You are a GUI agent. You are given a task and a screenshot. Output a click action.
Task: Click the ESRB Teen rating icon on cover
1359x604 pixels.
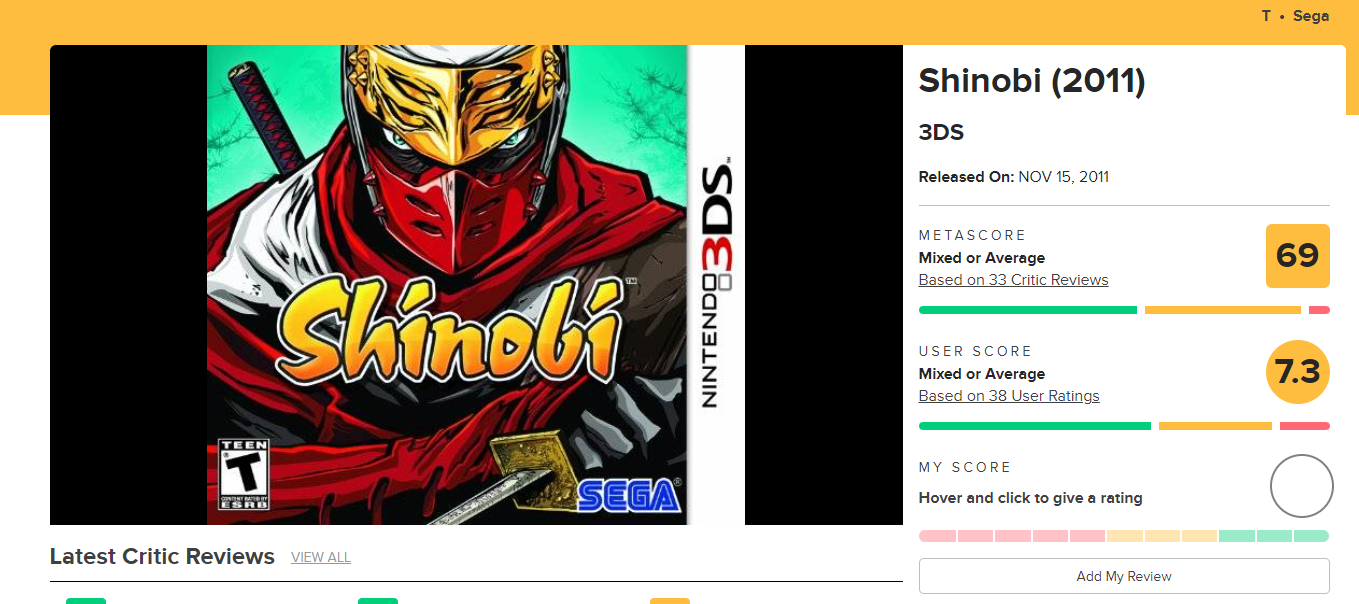click(244, 474)
